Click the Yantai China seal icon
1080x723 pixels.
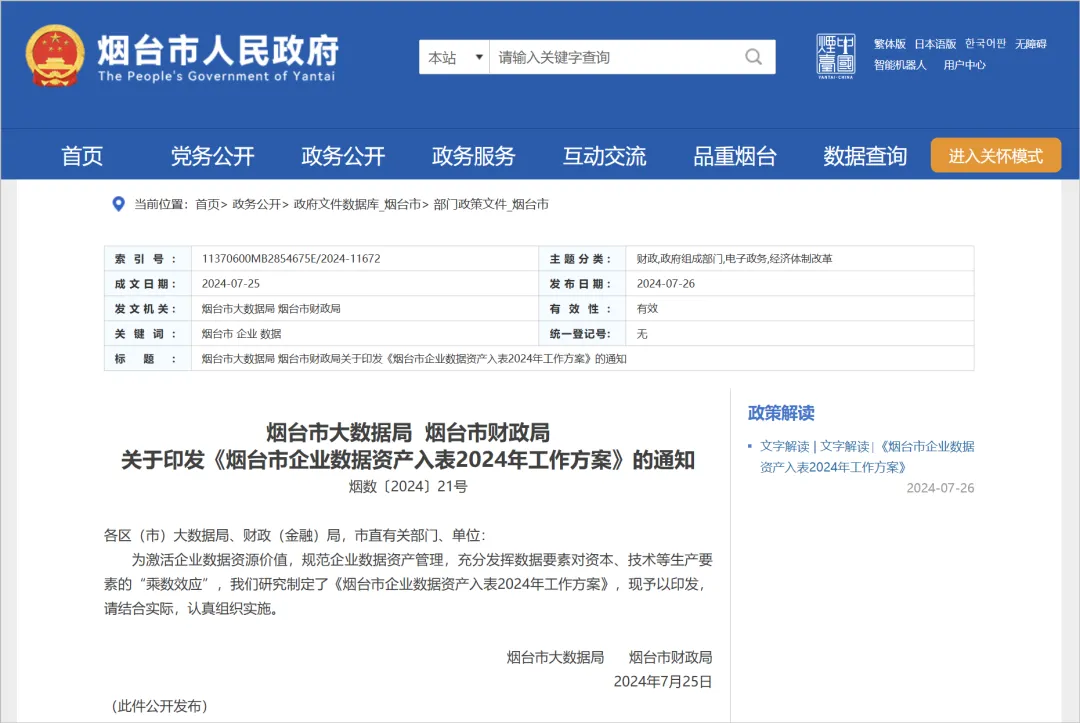pos(836,55)
